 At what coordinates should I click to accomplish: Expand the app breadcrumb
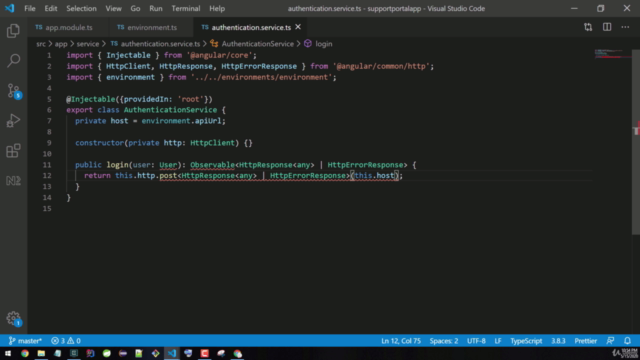pyautogui.click(x=61, y=44)
